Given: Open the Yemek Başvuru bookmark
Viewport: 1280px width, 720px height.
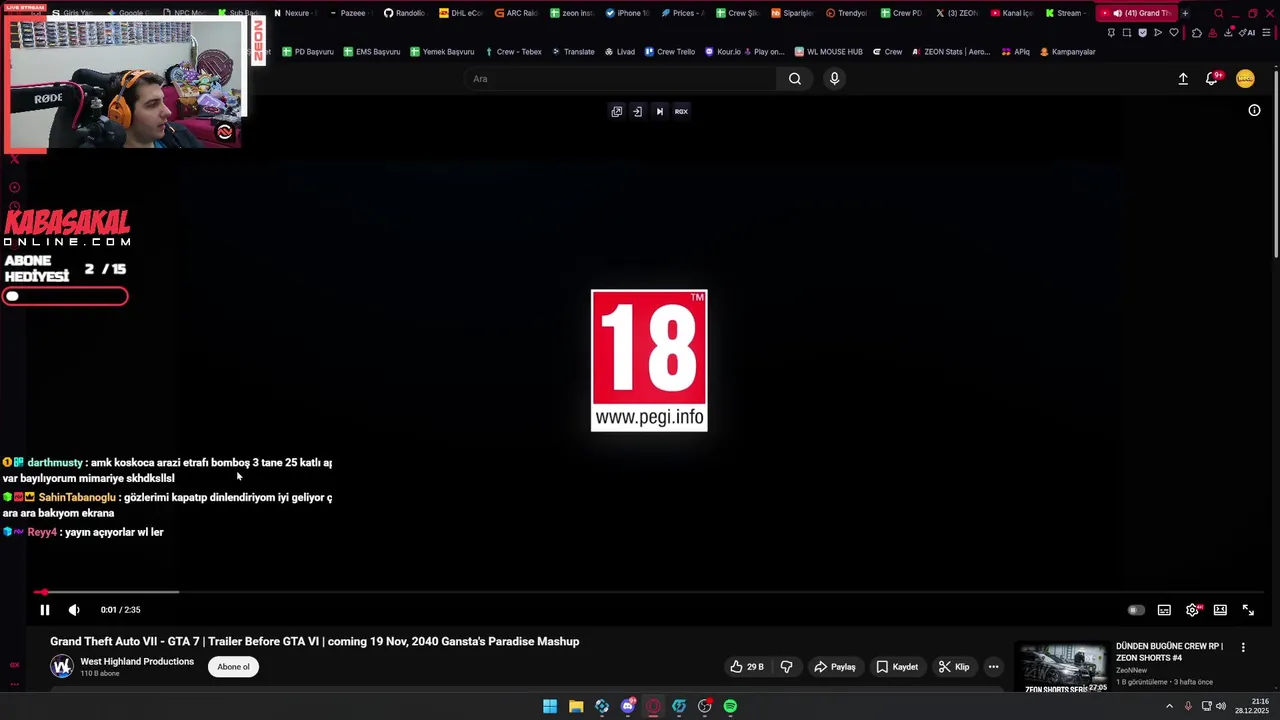Looking at the screenshot, I should tap(442, 52).
